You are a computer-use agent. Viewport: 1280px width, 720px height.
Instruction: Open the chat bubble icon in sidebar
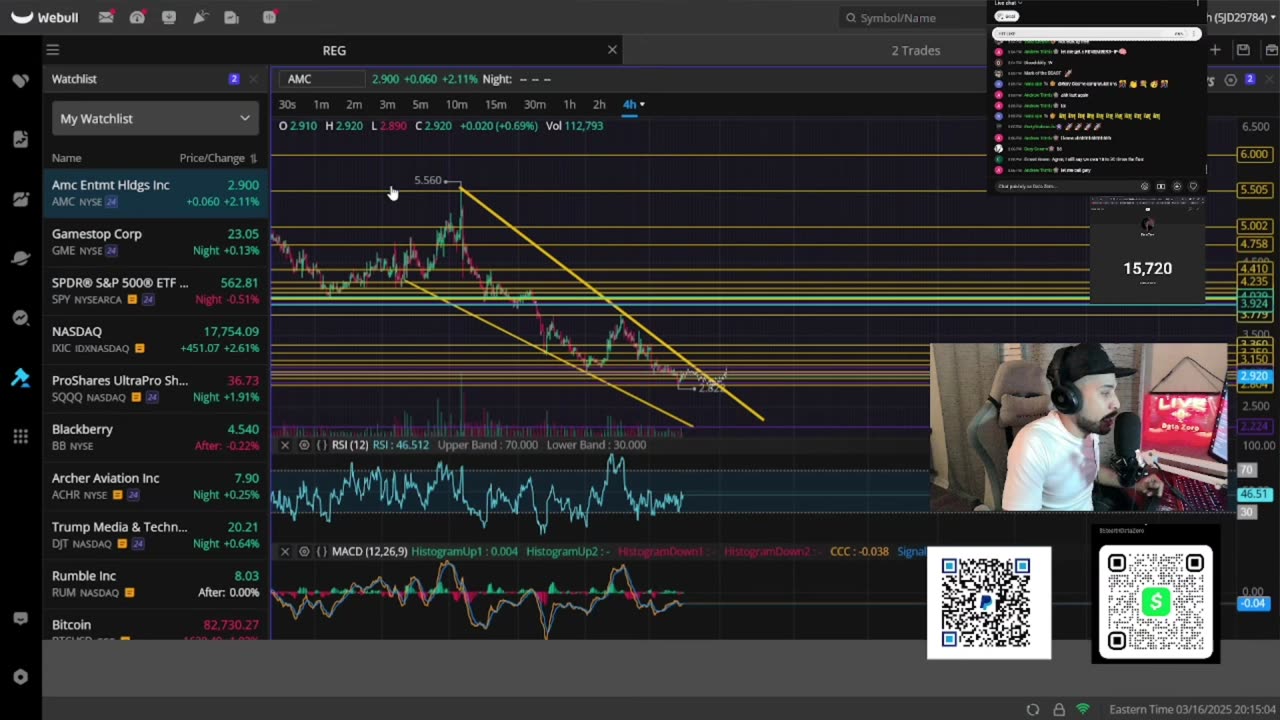[20, 618]
